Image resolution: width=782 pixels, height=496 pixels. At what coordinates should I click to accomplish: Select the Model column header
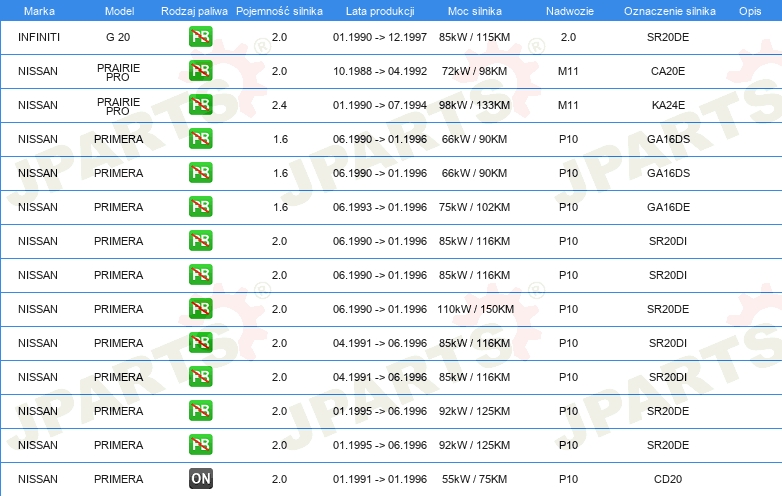pos(119,11)
